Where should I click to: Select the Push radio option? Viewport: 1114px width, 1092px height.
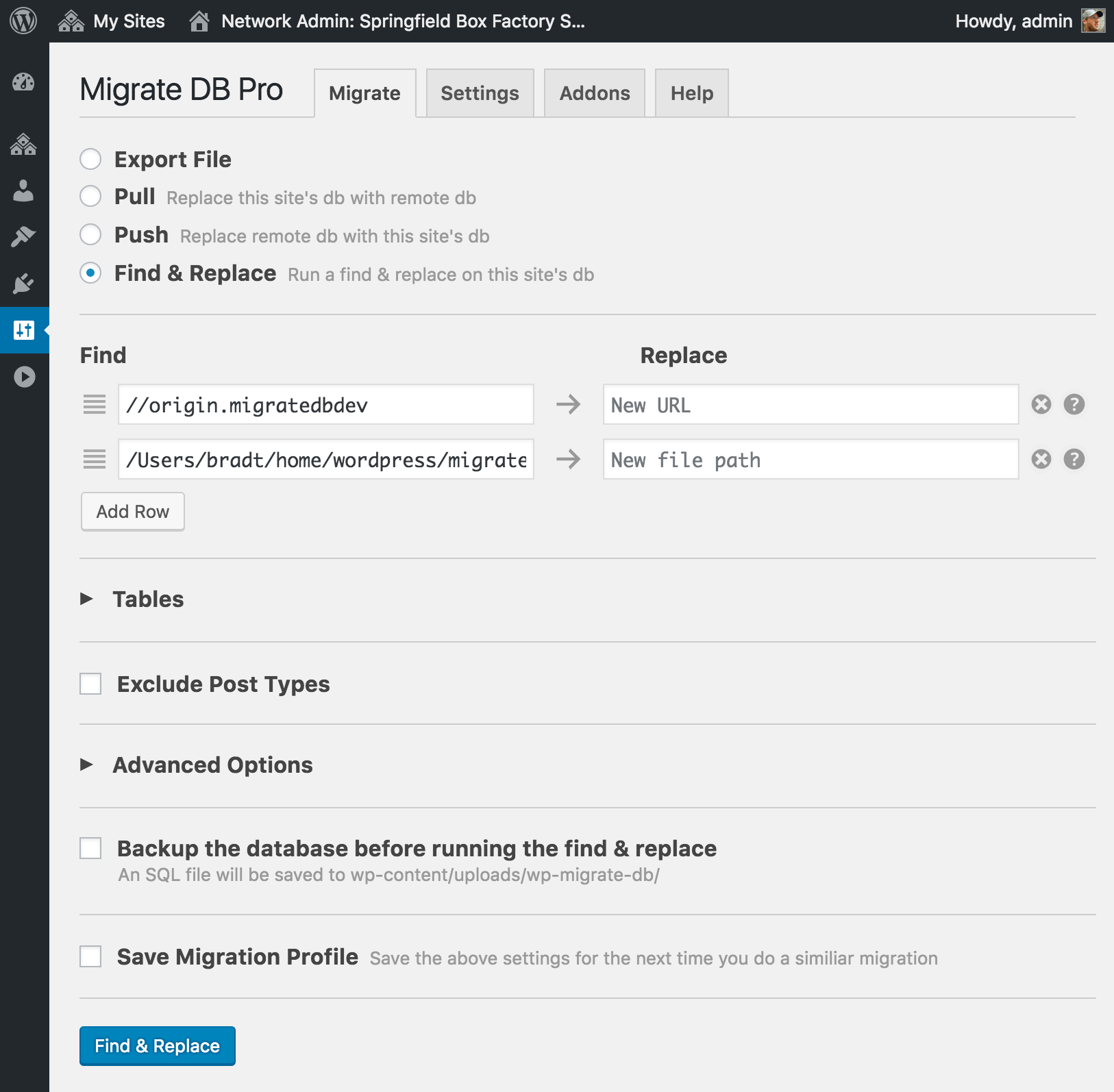point(90,234)
